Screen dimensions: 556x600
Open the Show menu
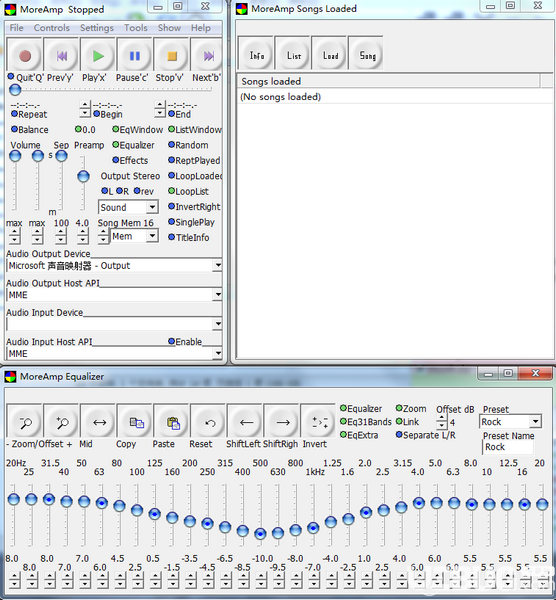coord(169,28)
